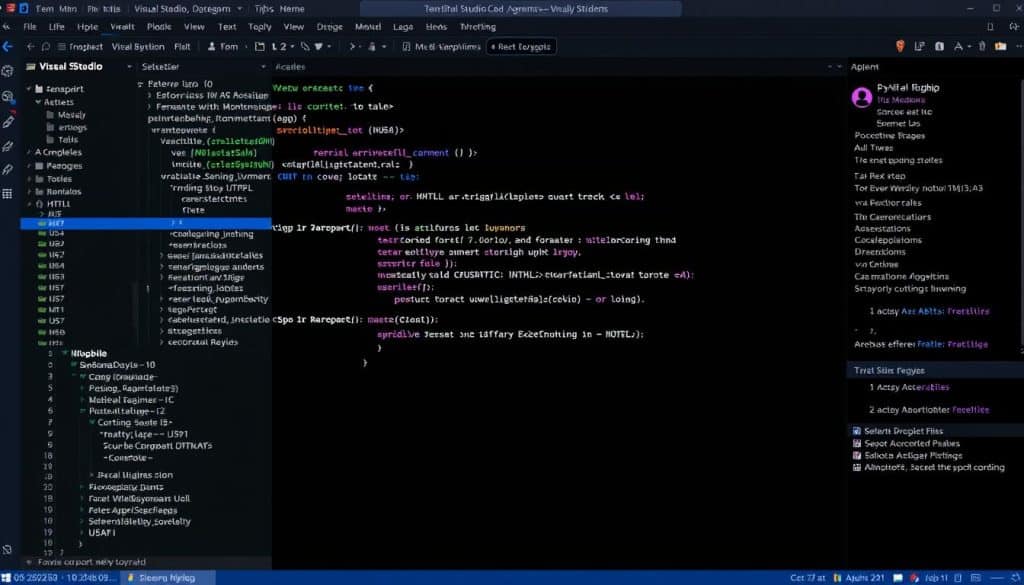Select the pin icon in the activity bar
The image size is (1024, 585).
click(8, 170)
